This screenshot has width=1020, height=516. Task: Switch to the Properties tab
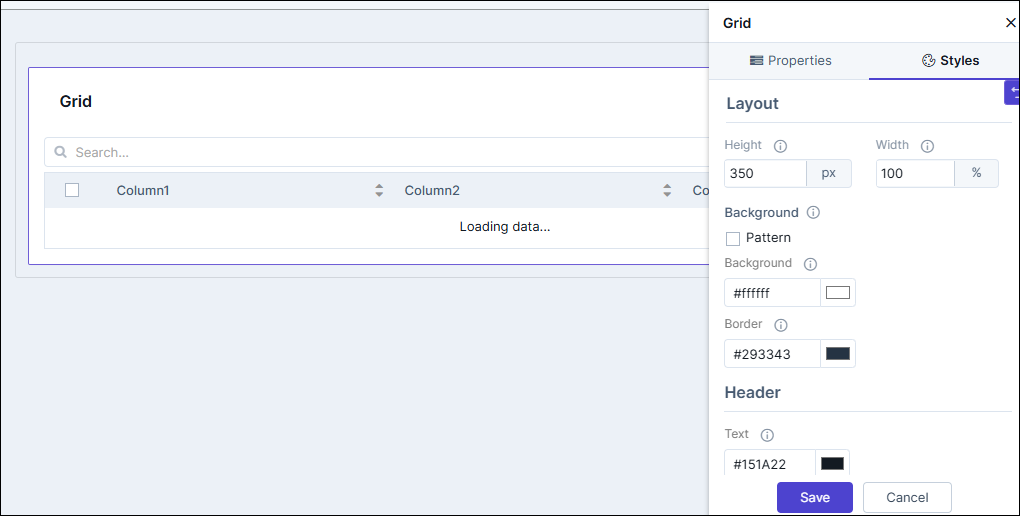point(789,61)
